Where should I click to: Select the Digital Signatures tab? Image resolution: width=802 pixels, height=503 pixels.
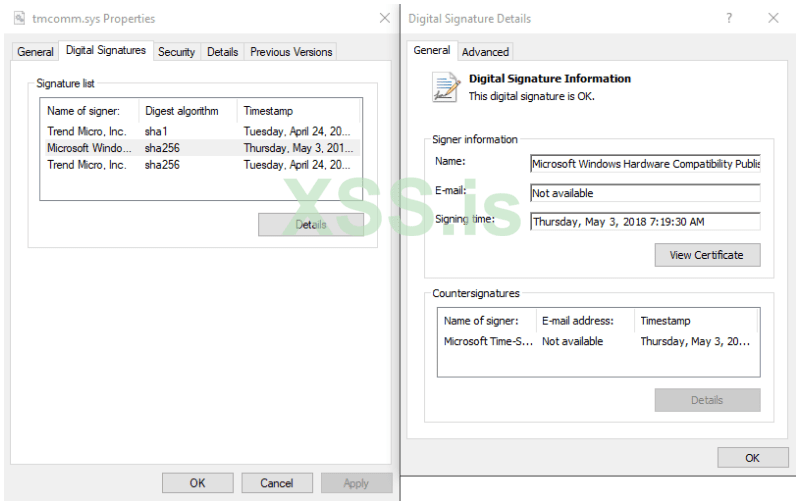[106, 50]
